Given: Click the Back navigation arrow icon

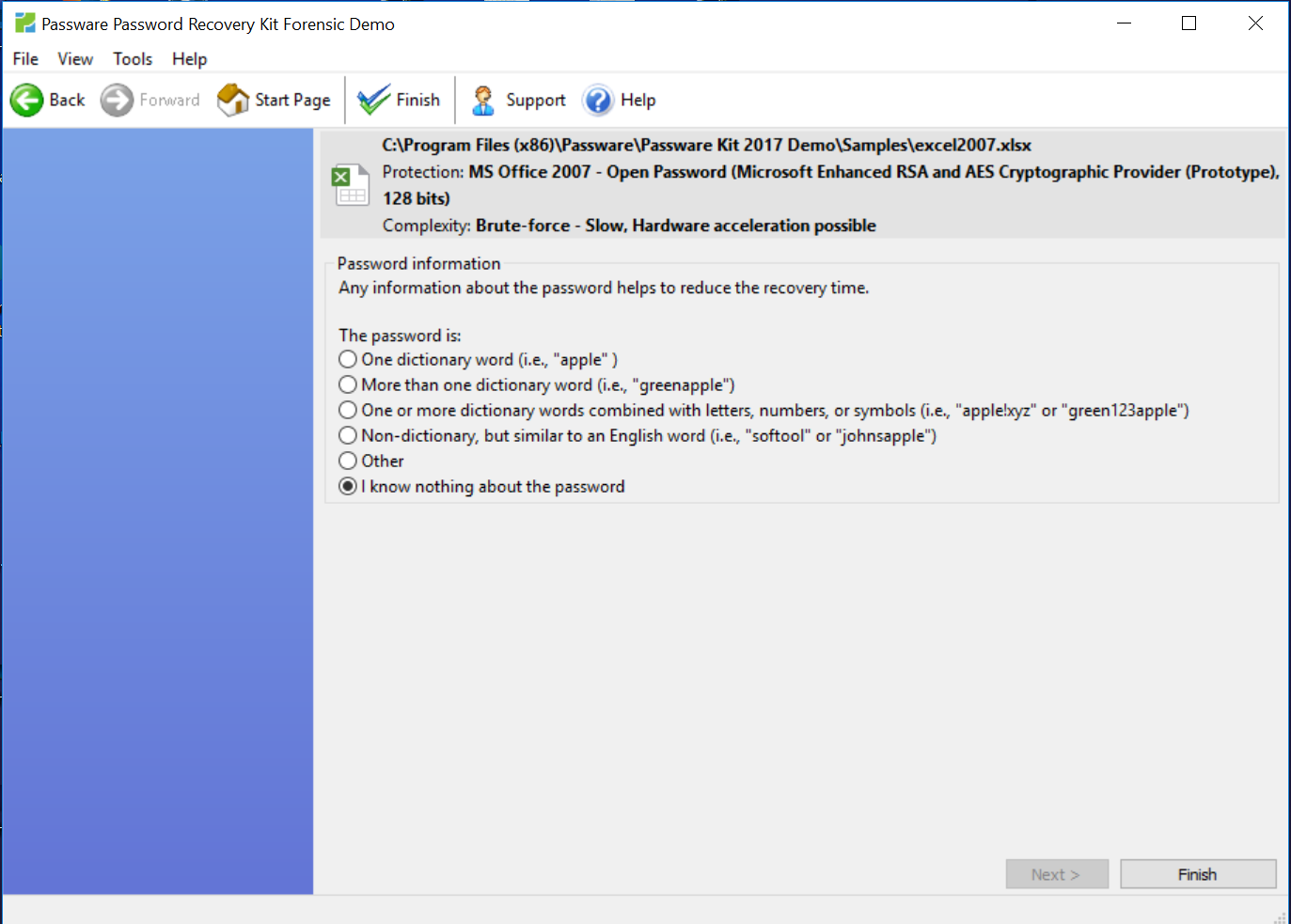Looking at the screenshot, I should click(26, 99).
